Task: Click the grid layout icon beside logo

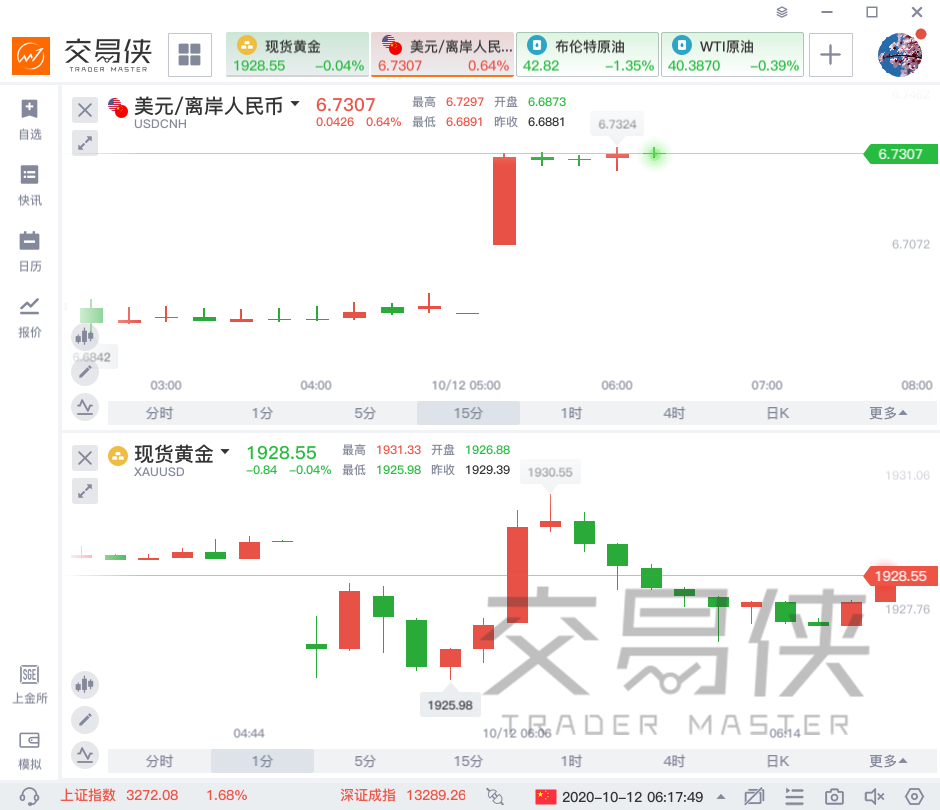Action: pos(189,55)
